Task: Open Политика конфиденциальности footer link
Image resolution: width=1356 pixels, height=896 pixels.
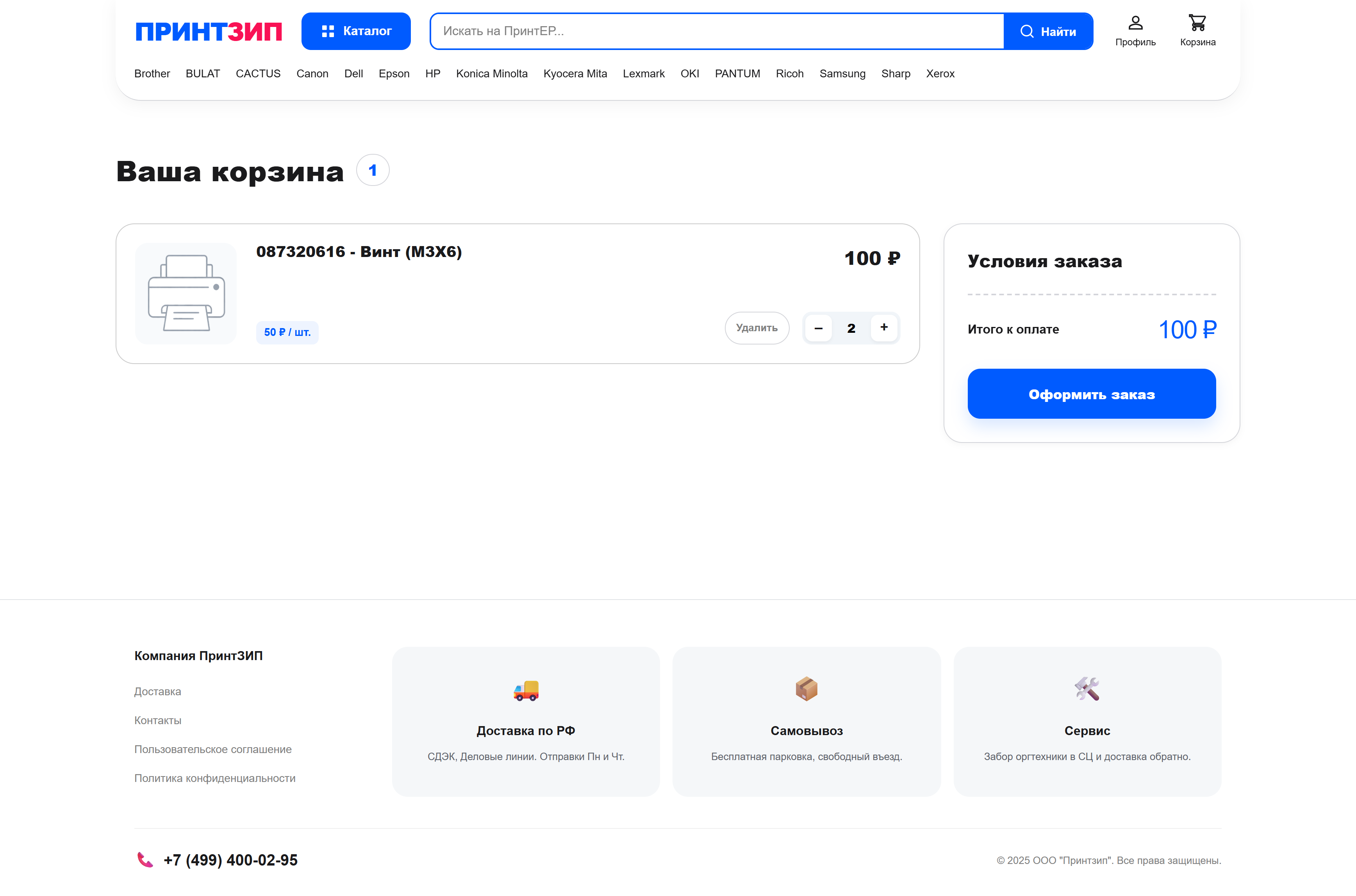Action: 215,778
